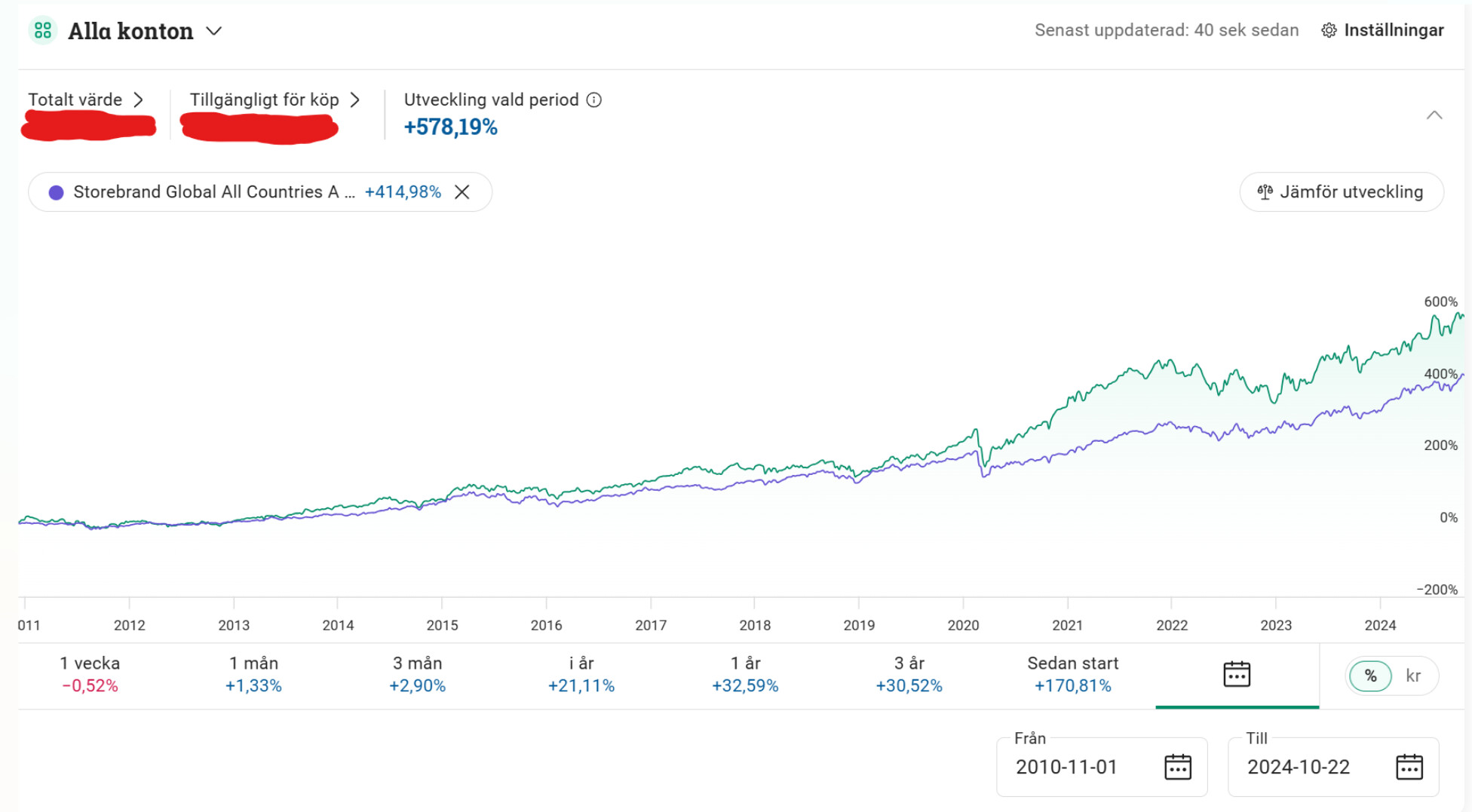Select custom period calendar tab
This screenshot has width=1472, height=812.
(1237, 675)
